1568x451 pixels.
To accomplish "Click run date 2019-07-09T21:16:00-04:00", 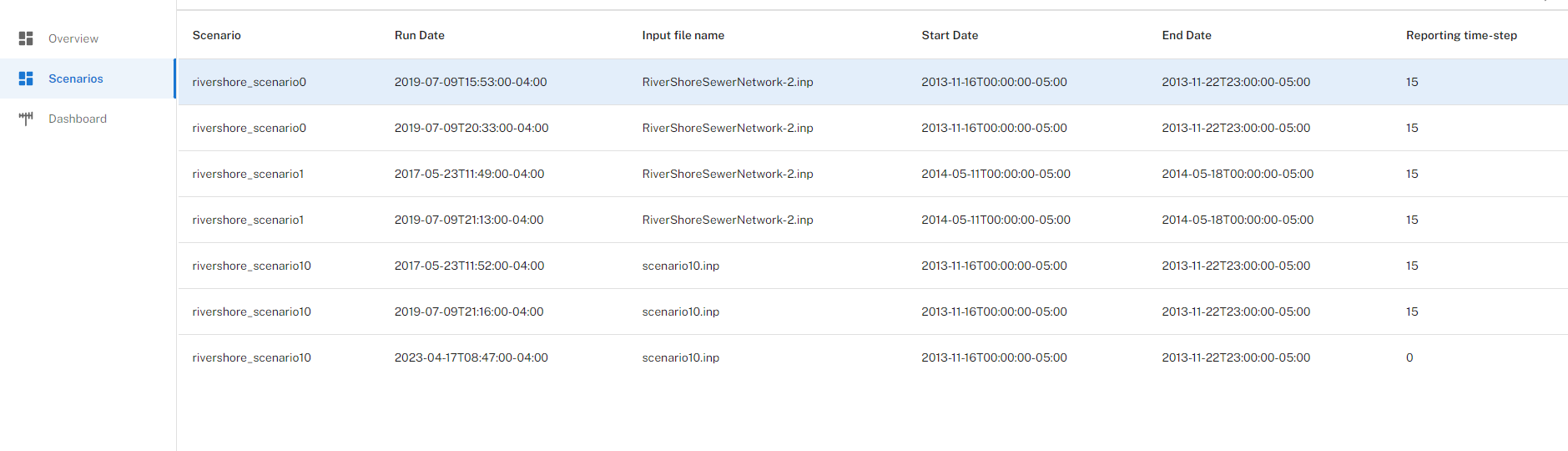I will [469, 312].
